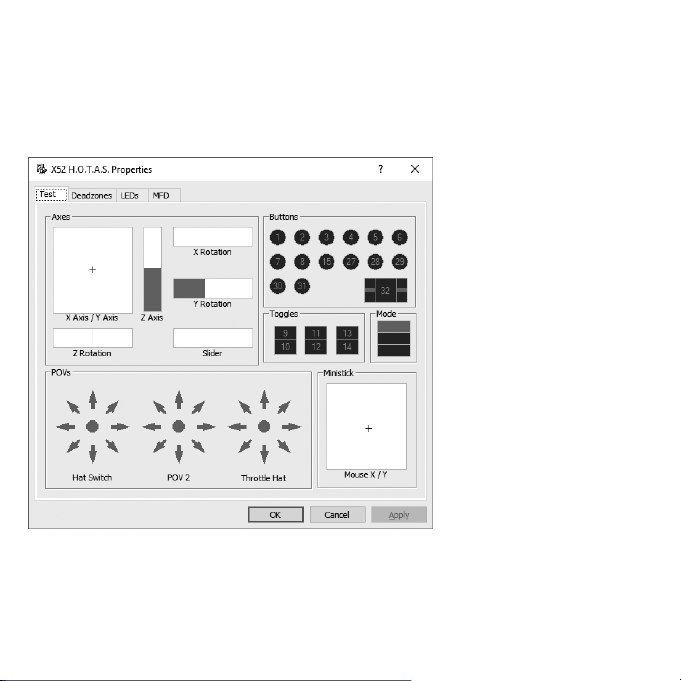The height and width of the screenshot is (681, 681).
Task: Click the Z Axis label
Action: click(152, 317)
